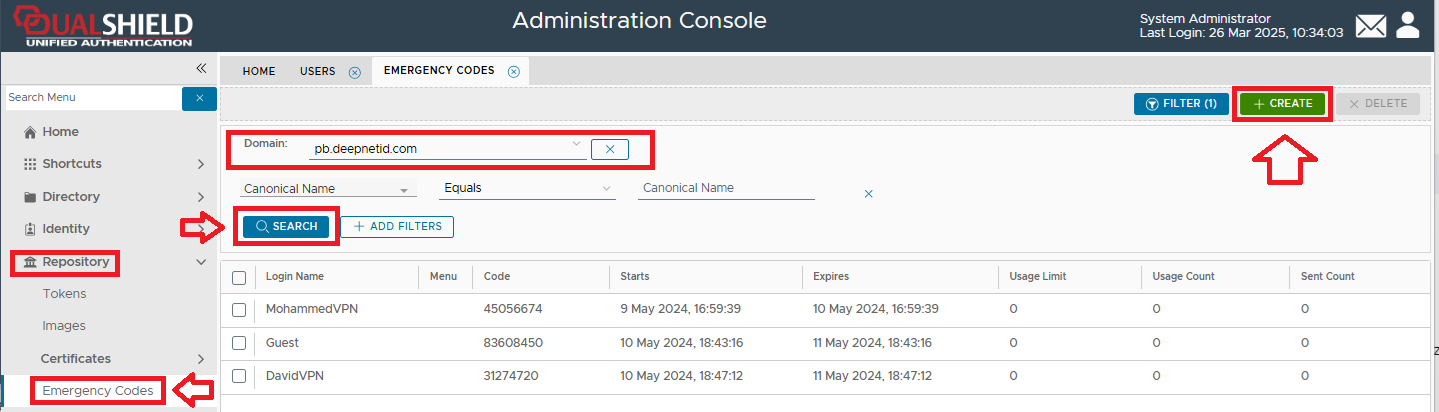Close the Emergency Codes tab

(x=513, y=72)
